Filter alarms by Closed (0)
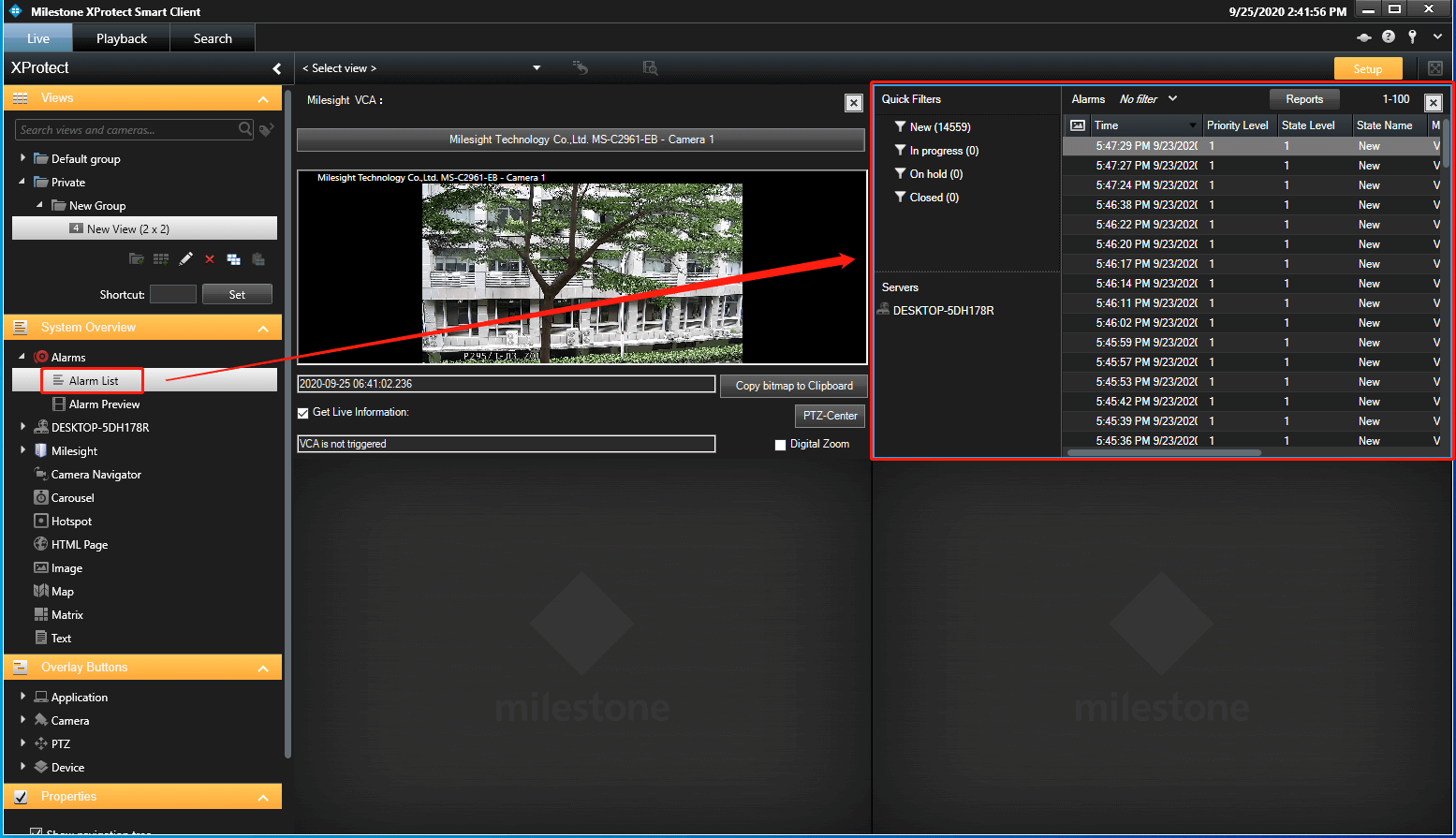Viewport: 1456px width, 838px height. (x=927, y=198)
